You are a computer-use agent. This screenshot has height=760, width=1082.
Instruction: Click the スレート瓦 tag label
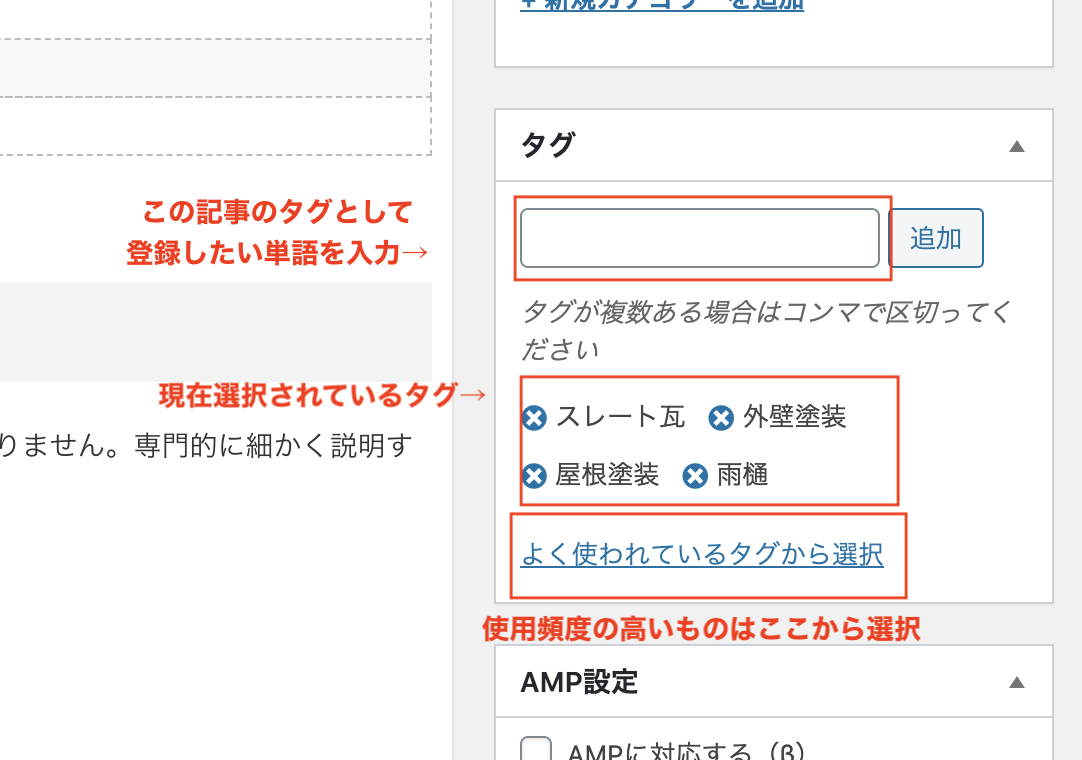coord(620,417)
